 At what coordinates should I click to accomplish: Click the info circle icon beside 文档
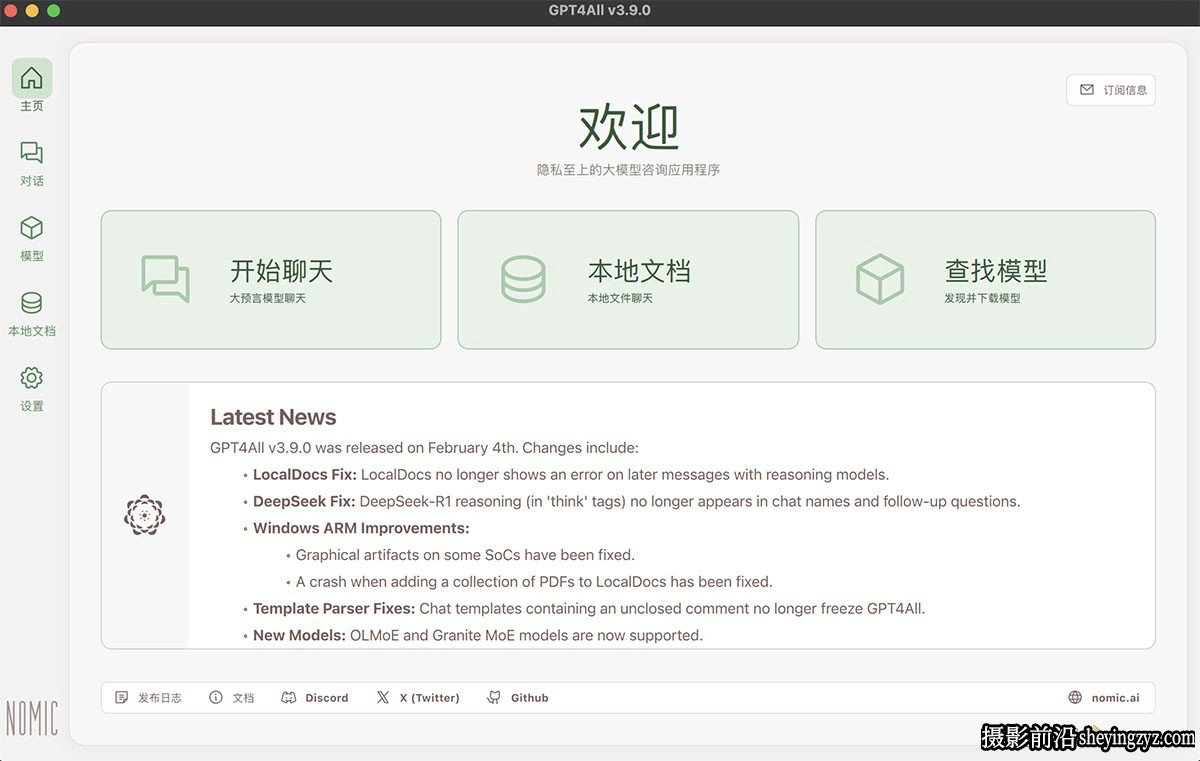216,697
